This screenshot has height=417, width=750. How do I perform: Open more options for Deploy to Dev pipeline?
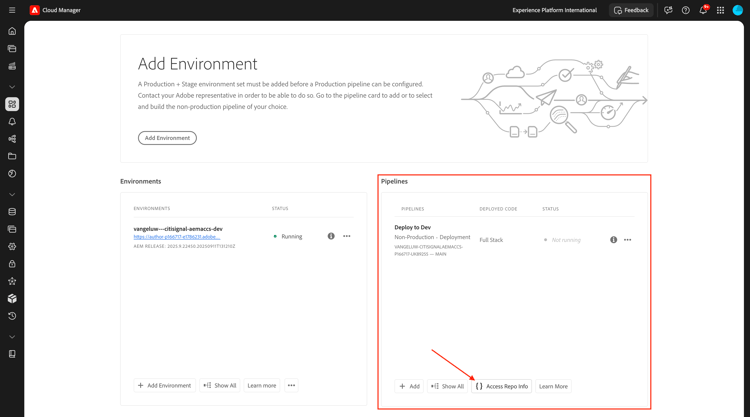coord(628,240)
